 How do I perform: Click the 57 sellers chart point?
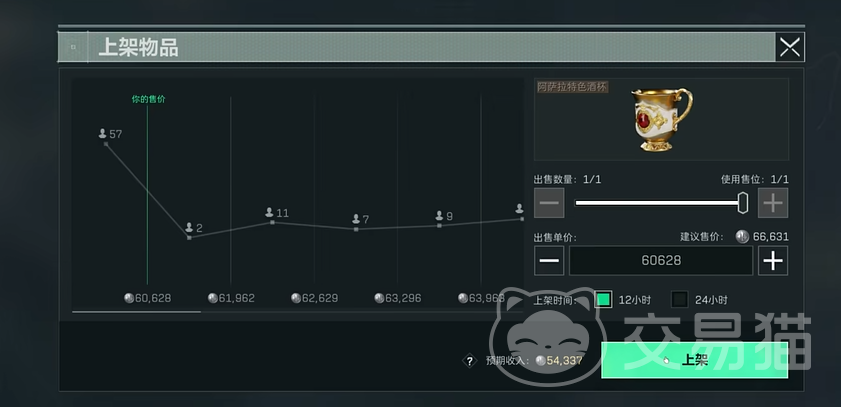click(x=106, y=144)
